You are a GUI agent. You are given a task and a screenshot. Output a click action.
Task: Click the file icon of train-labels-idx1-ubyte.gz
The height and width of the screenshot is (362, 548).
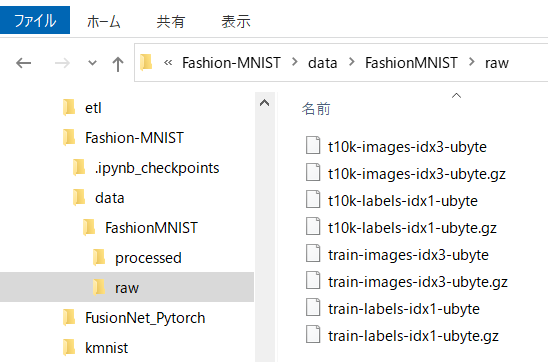(313, 334)
